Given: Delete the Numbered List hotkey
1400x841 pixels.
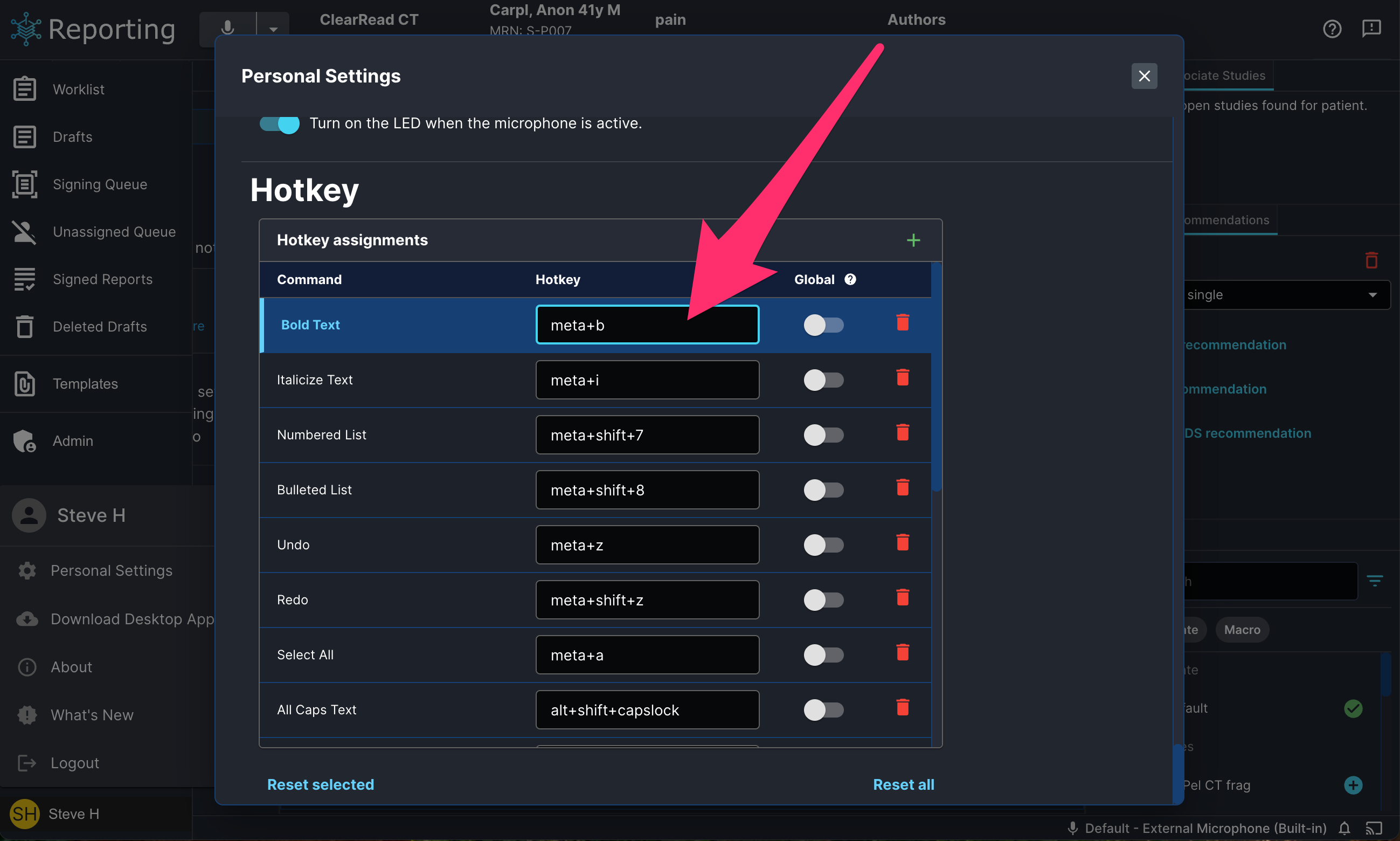Looking at the screenshot, I should [x=903, y=432].
